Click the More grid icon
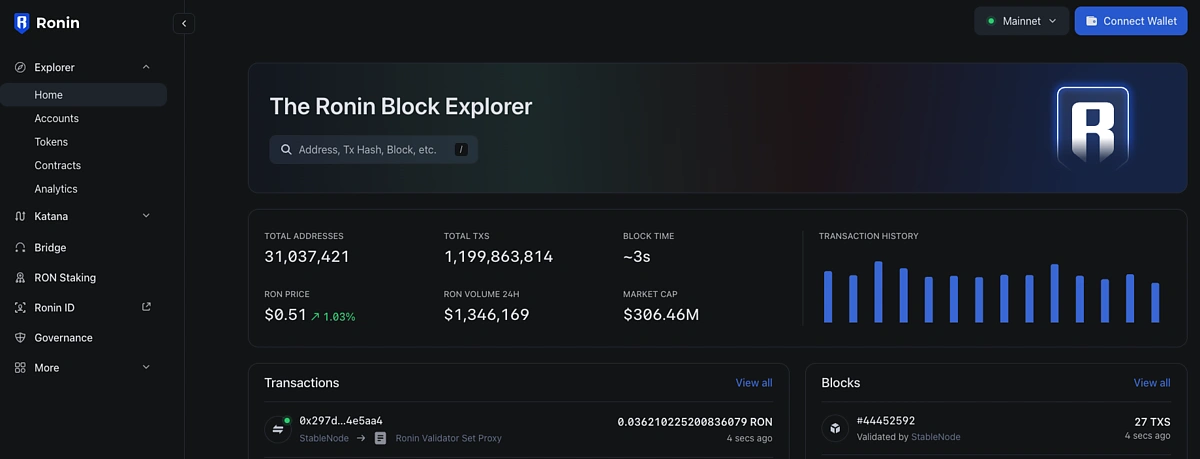The width and height of the screenshot is (1200, 459). [20, 368]
